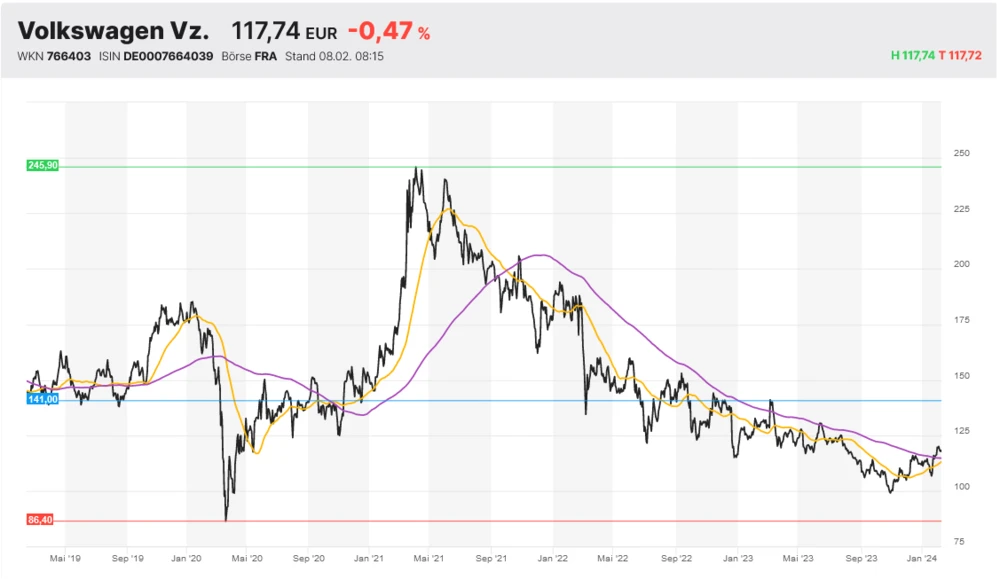Click the blue 141,00 price level label

pyautogui.click(x=43, y=399)
